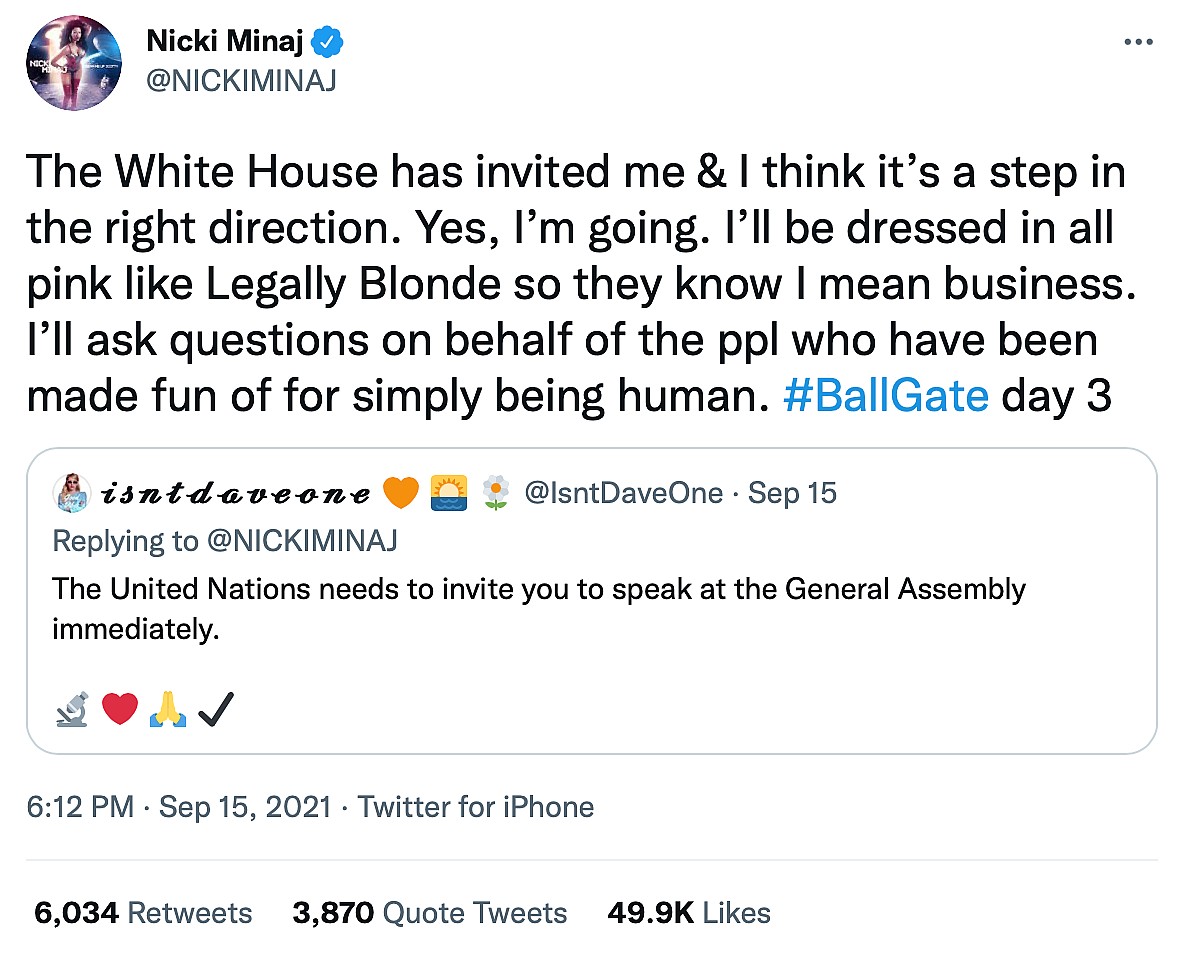Click the quoted tweet author's avatar

[69, 493]
